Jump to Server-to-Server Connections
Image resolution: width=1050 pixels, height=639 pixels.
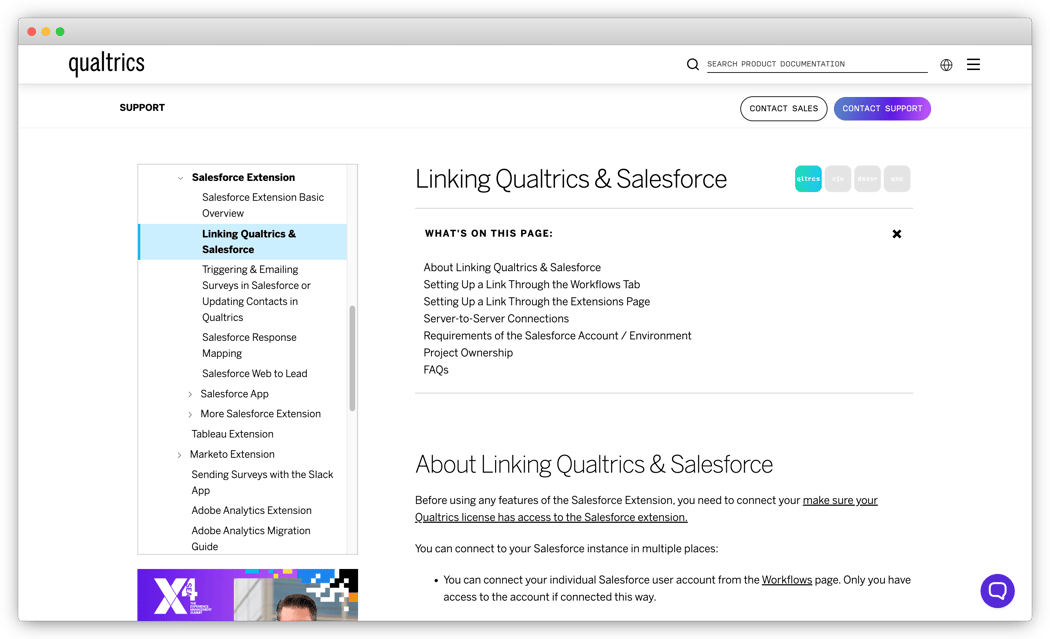pyautogui.click(x=496, y=318)
